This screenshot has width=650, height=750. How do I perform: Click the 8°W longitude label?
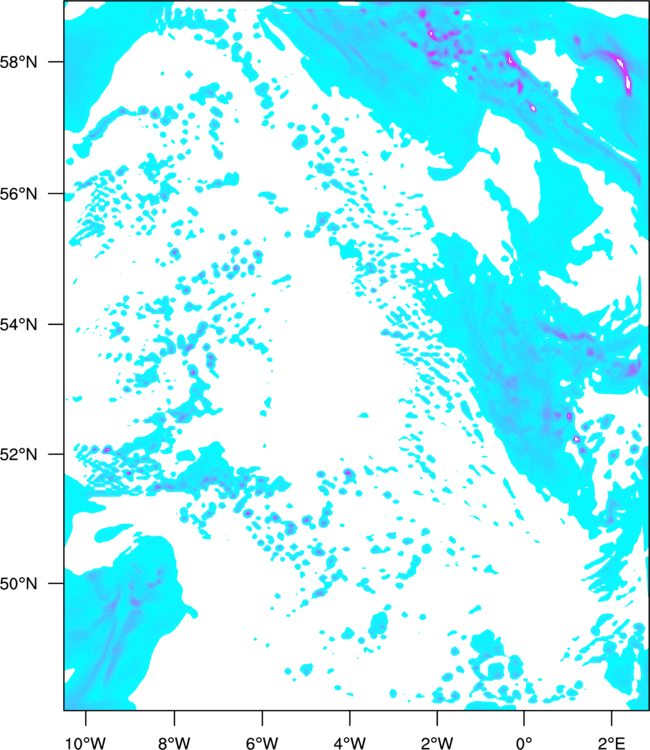[x=174, y=743]
